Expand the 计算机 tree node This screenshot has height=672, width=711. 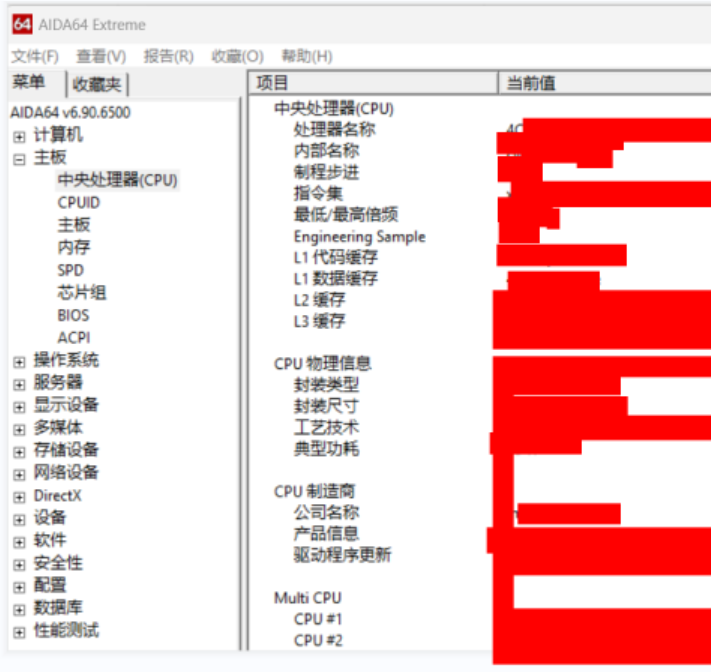point(19,136)
